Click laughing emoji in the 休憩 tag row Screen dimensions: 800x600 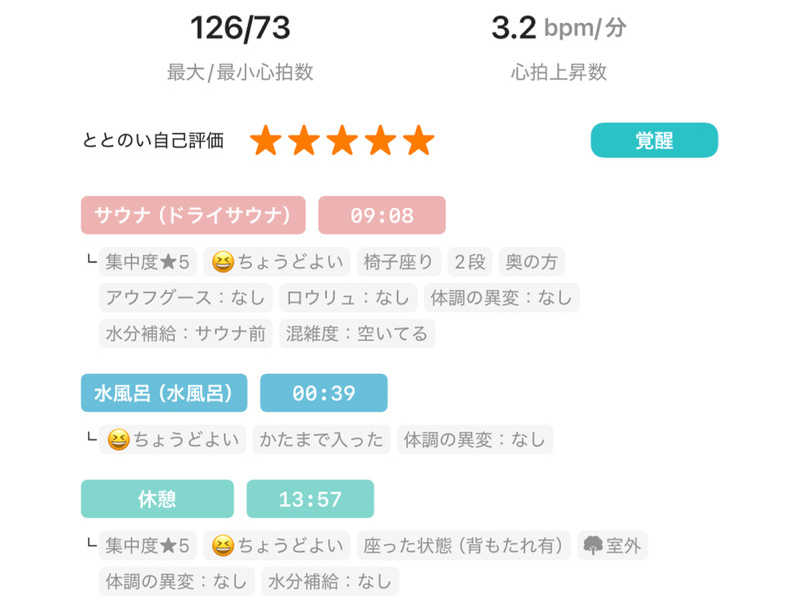click(221, 546)
